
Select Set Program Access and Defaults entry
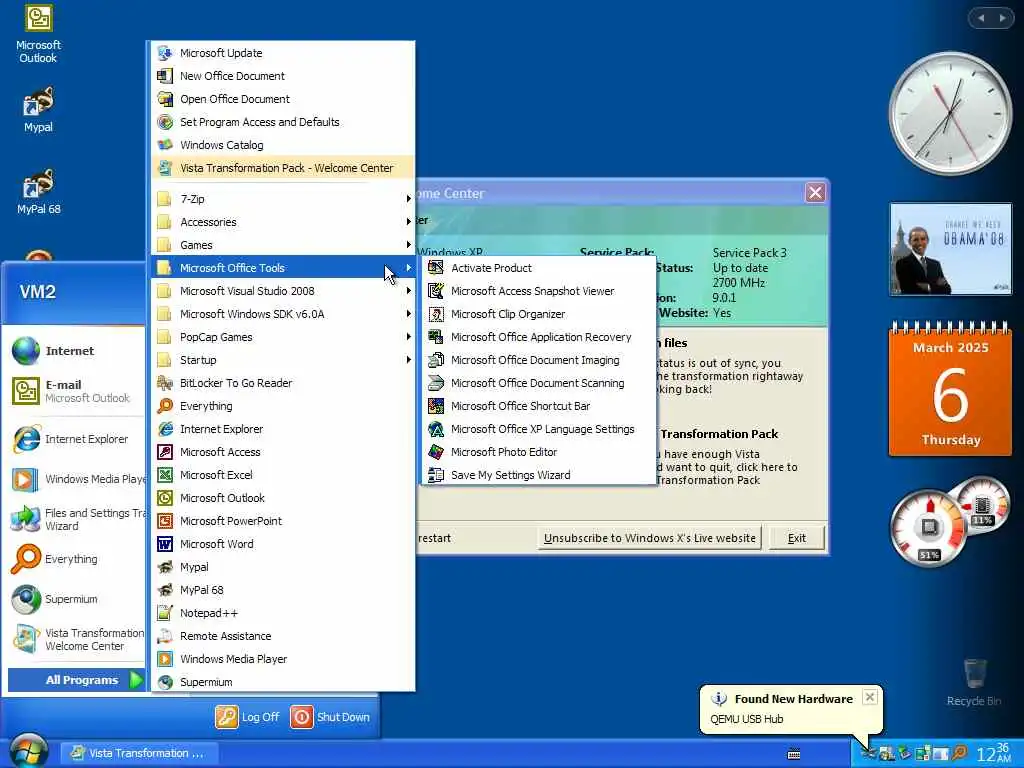283,122
